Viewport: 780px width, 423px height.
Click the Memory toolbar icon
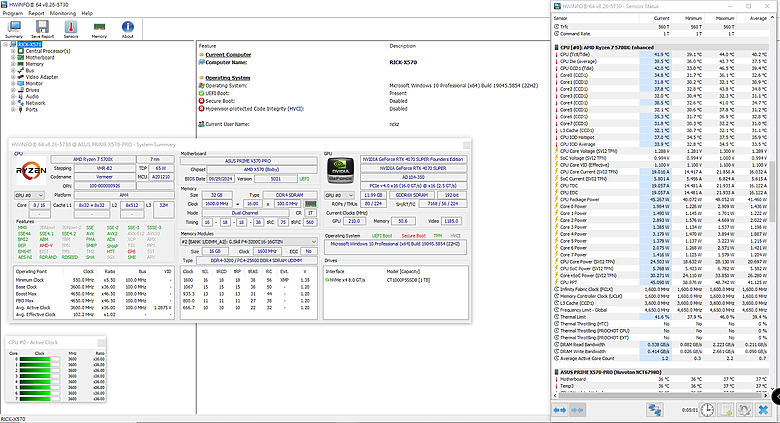coord(99,29)
